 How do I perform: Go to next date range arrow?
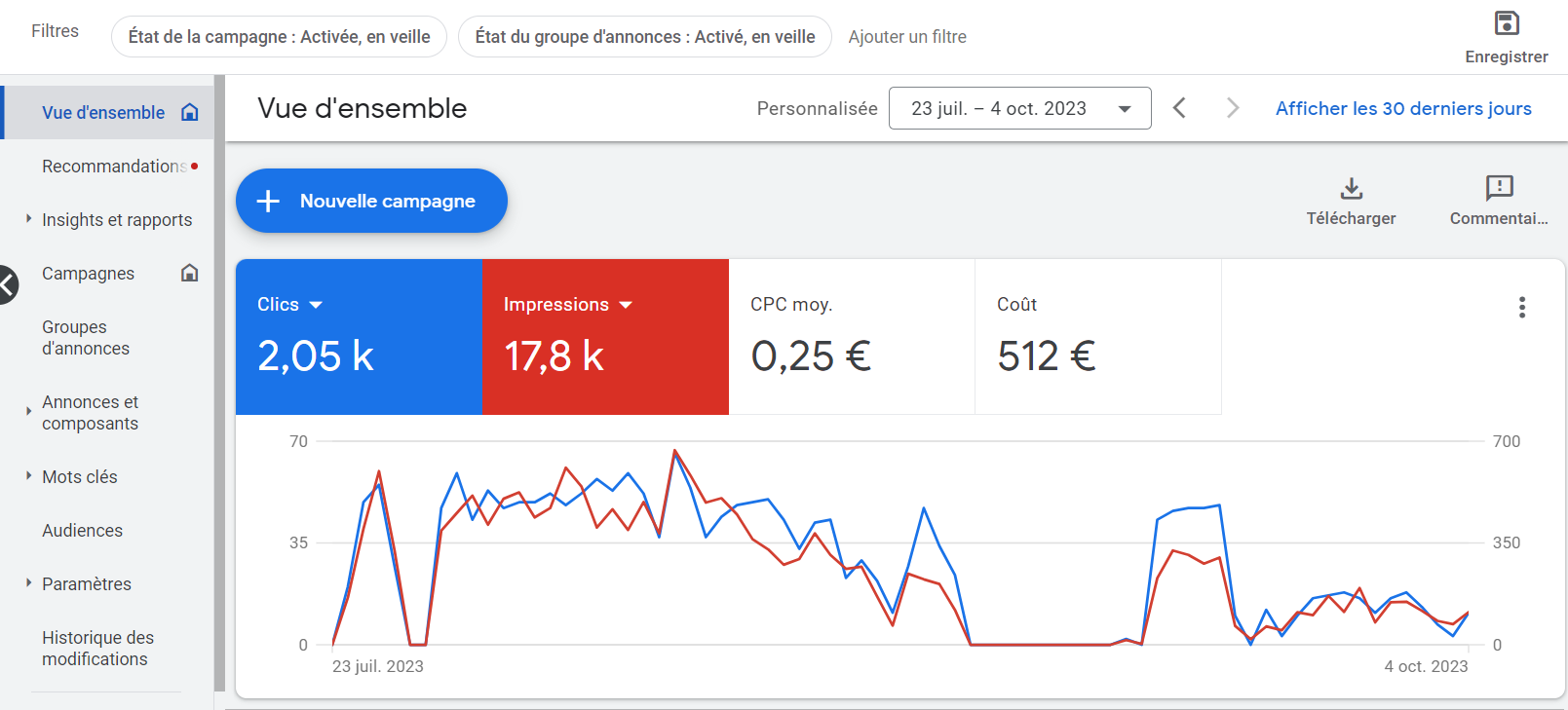[1233, 108]
